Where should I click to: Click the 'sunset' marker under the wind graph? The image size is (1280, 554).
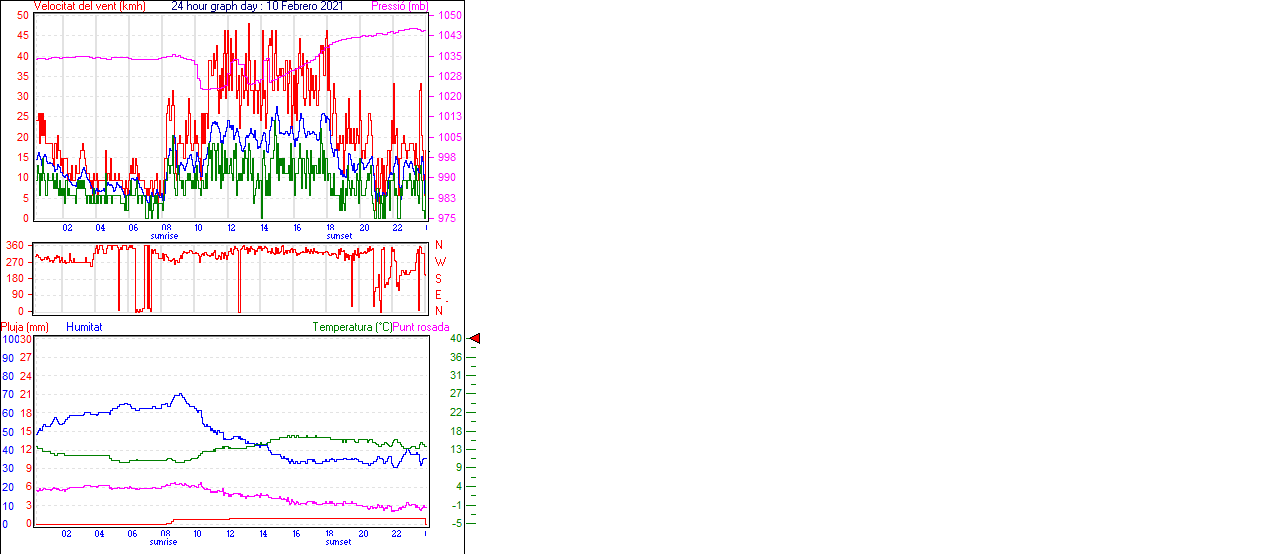pos(338,236)
